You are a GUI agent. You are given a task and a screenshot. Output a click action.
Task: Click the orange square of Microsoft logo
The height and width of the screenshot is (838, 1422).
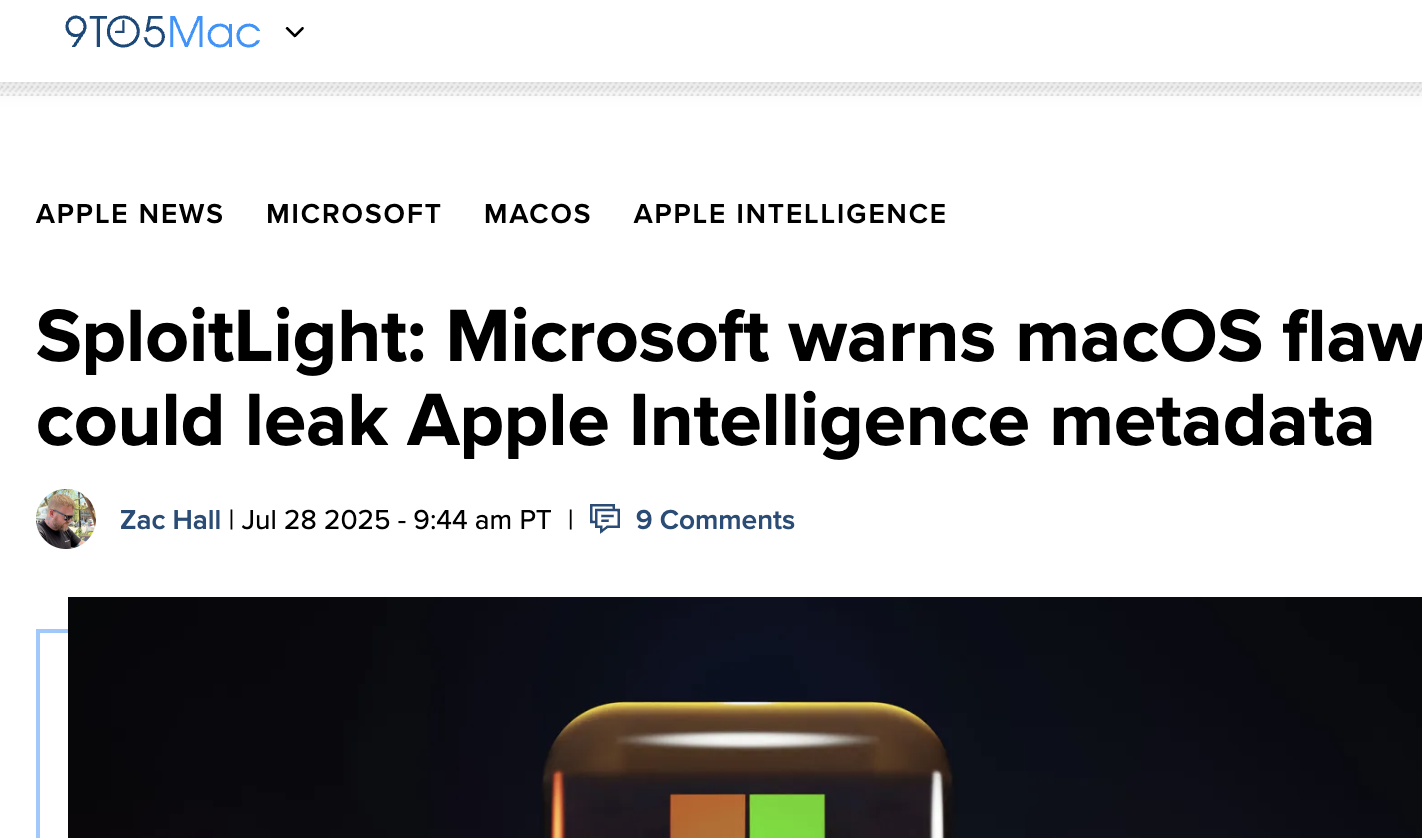click(x=707, y=816)
